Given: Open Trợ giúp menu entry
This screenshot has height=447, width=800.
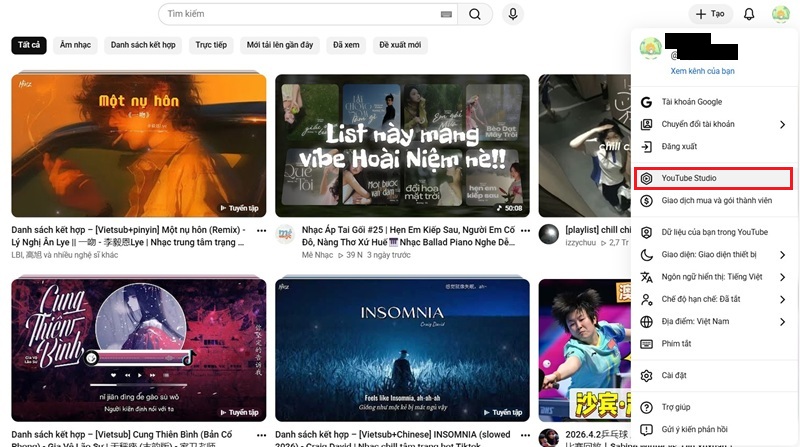Looking at the screenshot, I should 714,407.
